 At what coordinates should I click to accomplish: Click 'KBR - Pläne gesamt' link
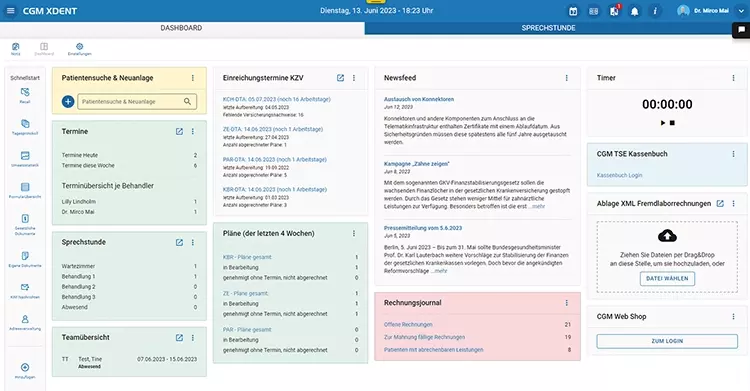coord(247,257)
